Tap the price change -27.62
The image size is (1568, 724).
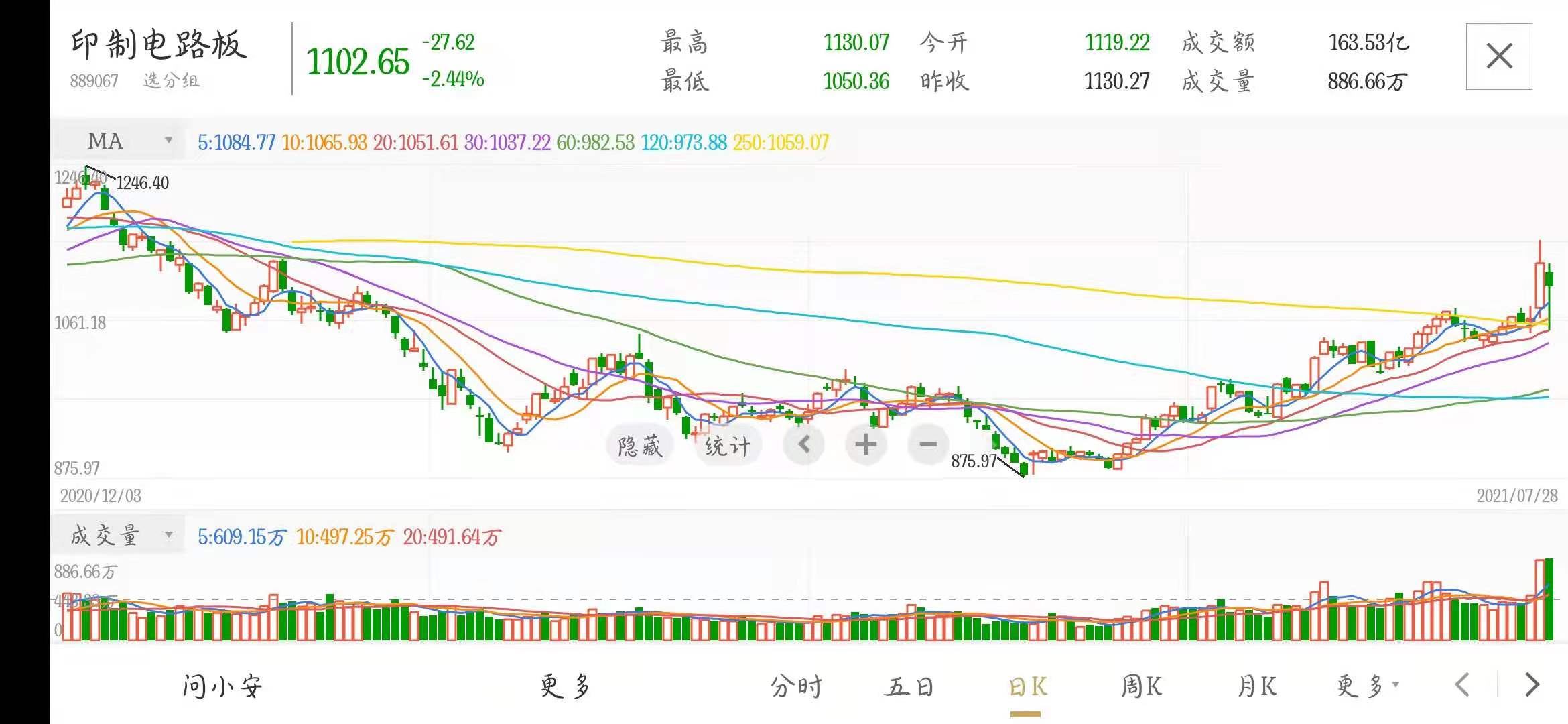pyautogui.click(x=448, y=42)
